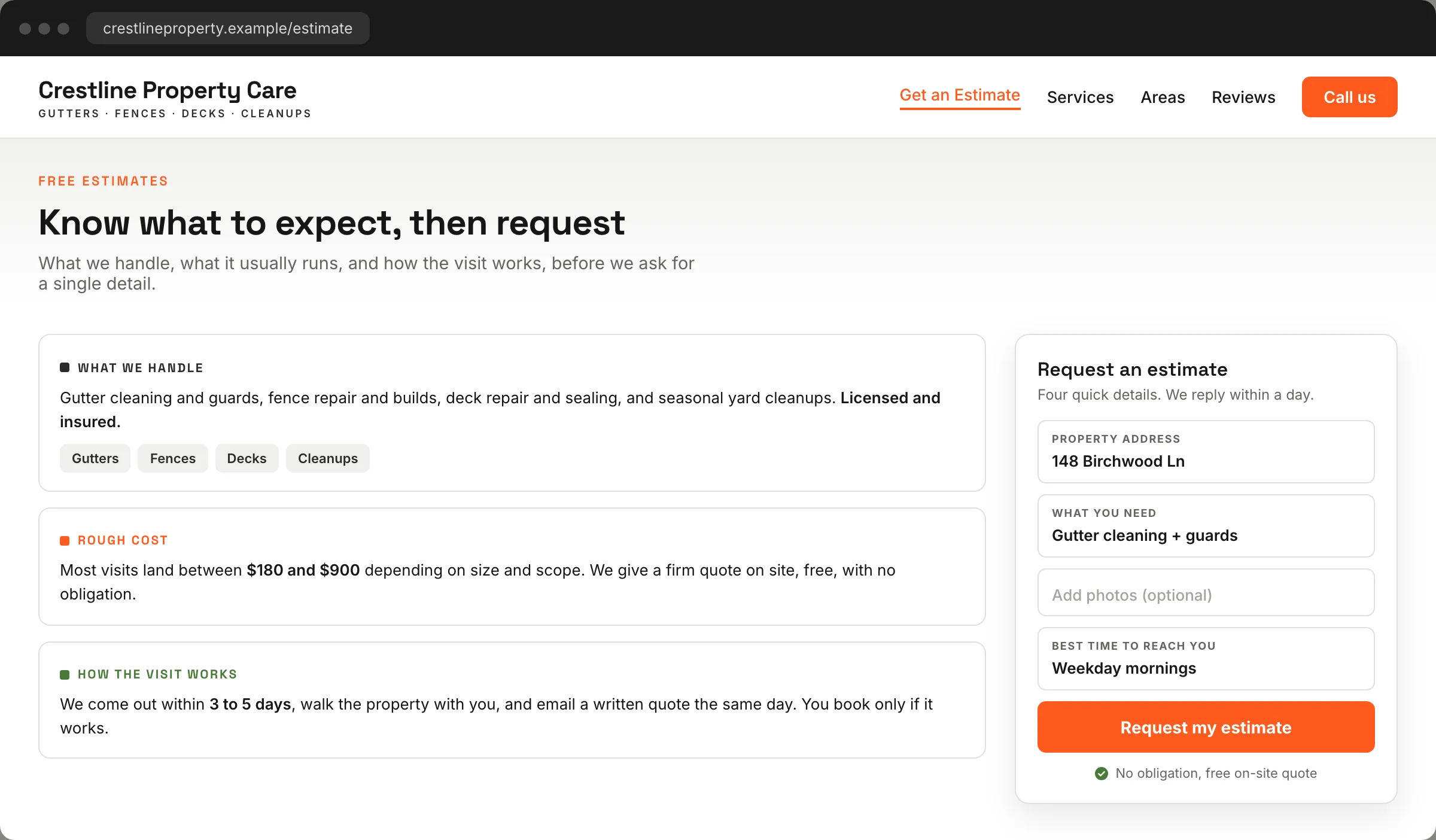Click the orange square icon beside Rough Cost
This screenshot has width=1436, height=840.
pyautogui.click(x=65, y=540)
